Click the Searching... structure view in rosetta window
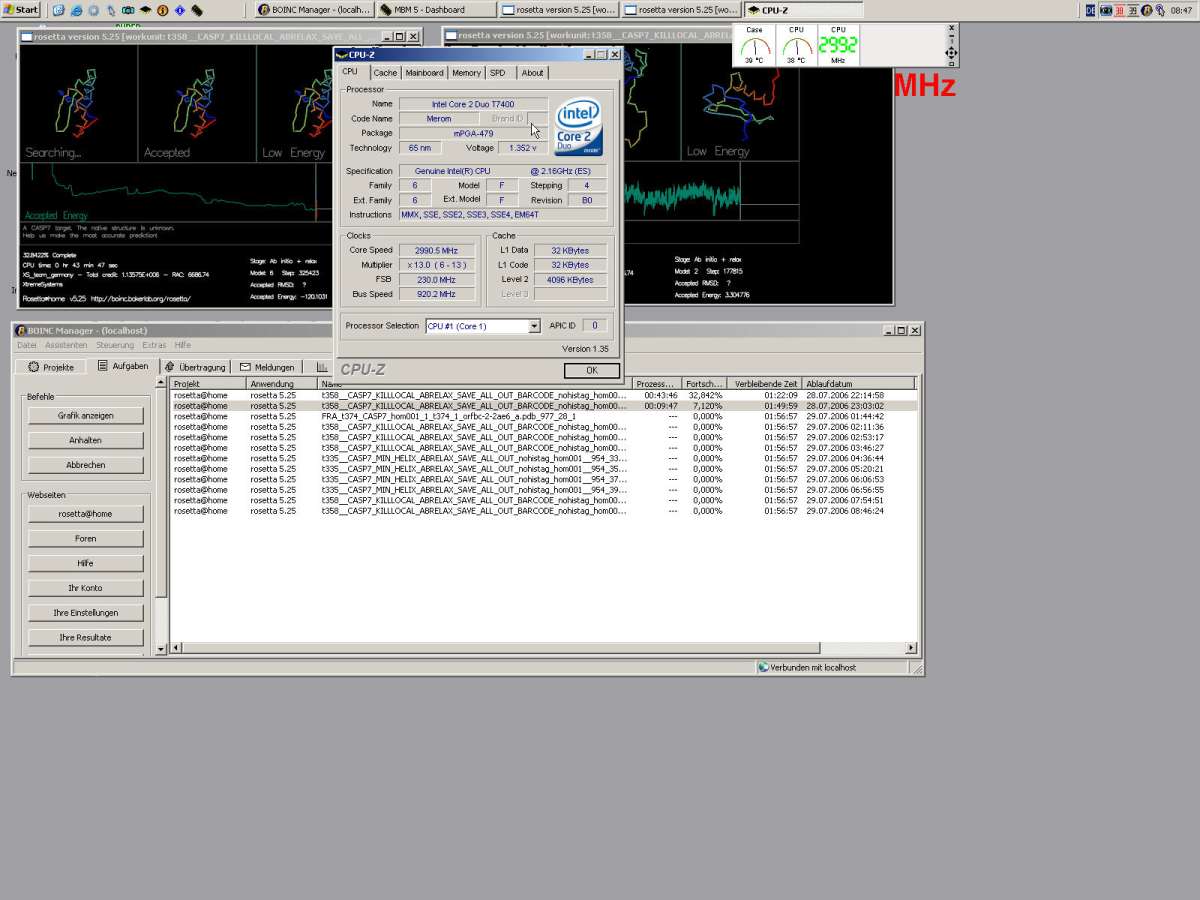This screenshot has width=1200, height=900. [78, 103]
